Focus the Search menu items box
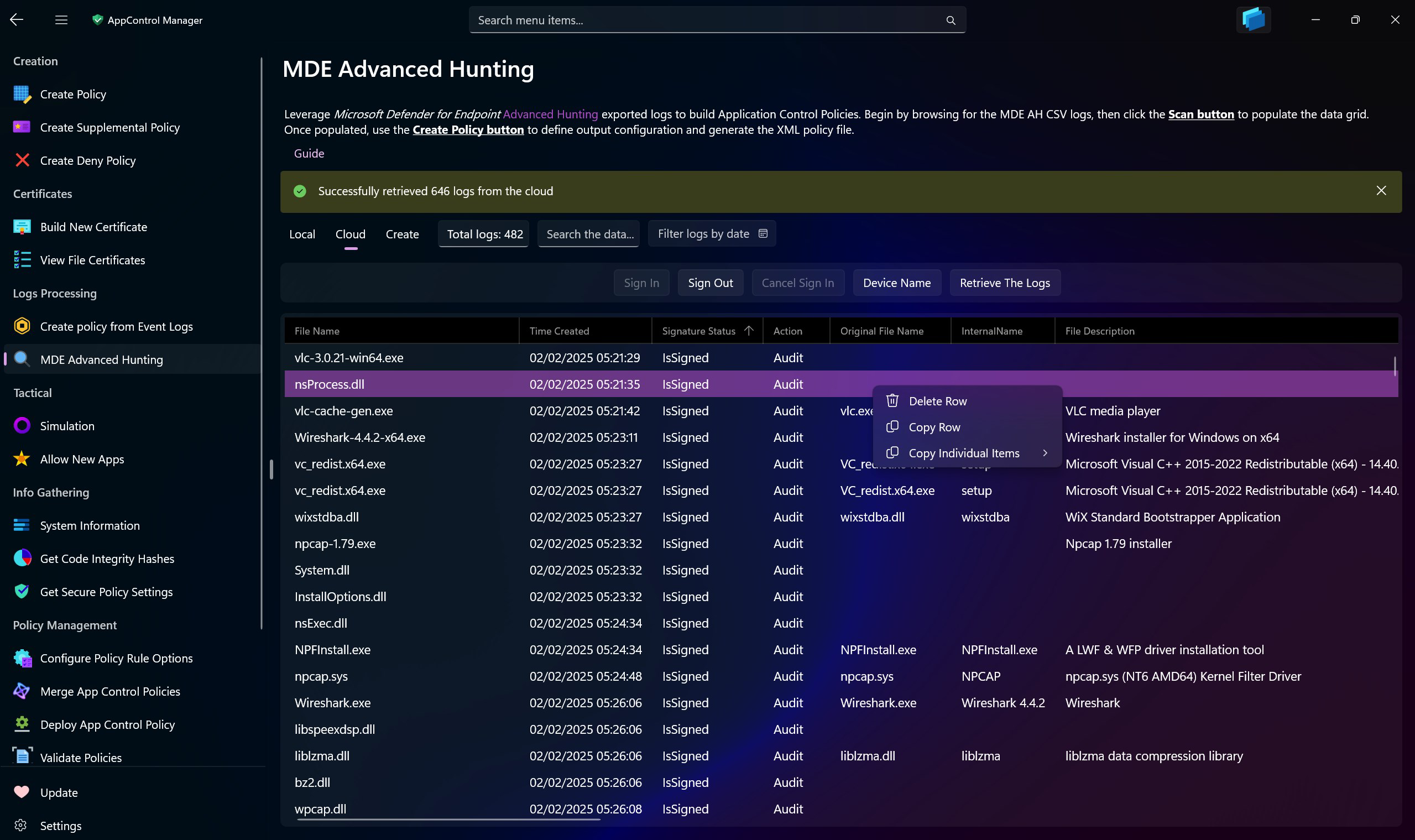 [717, 20]
